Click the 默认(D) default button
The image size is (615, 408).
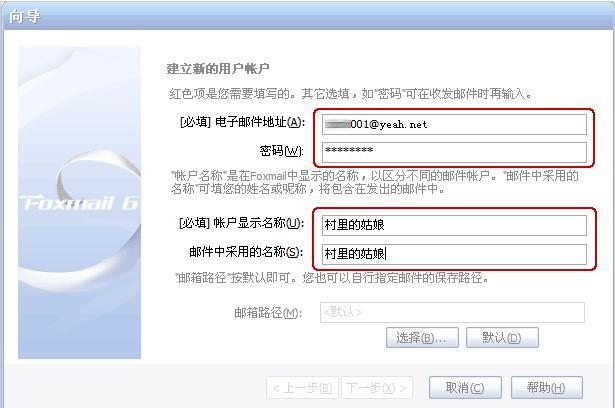(502, 337)
